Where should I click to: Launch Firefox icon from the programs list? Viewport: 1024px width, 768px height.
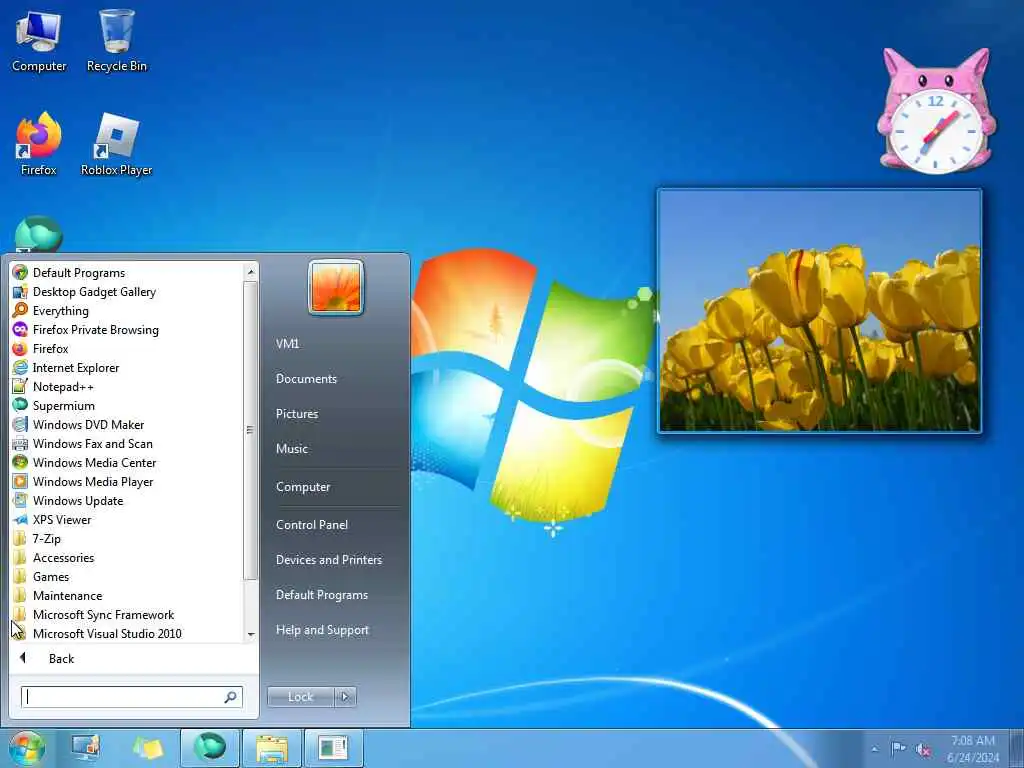(20, 348)
